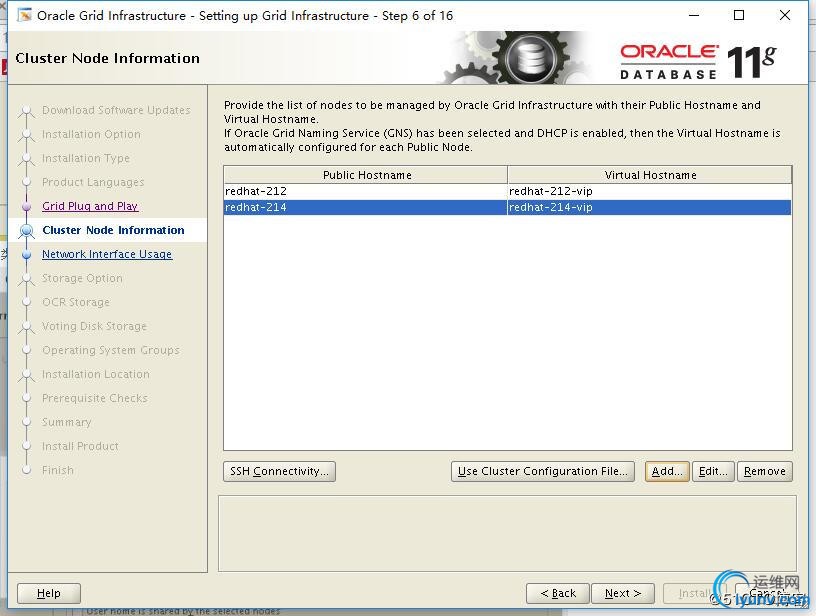Open Use Cluster Configuration File dialog
The width and height of the screenshot is (816, 616).
(543, 471)
